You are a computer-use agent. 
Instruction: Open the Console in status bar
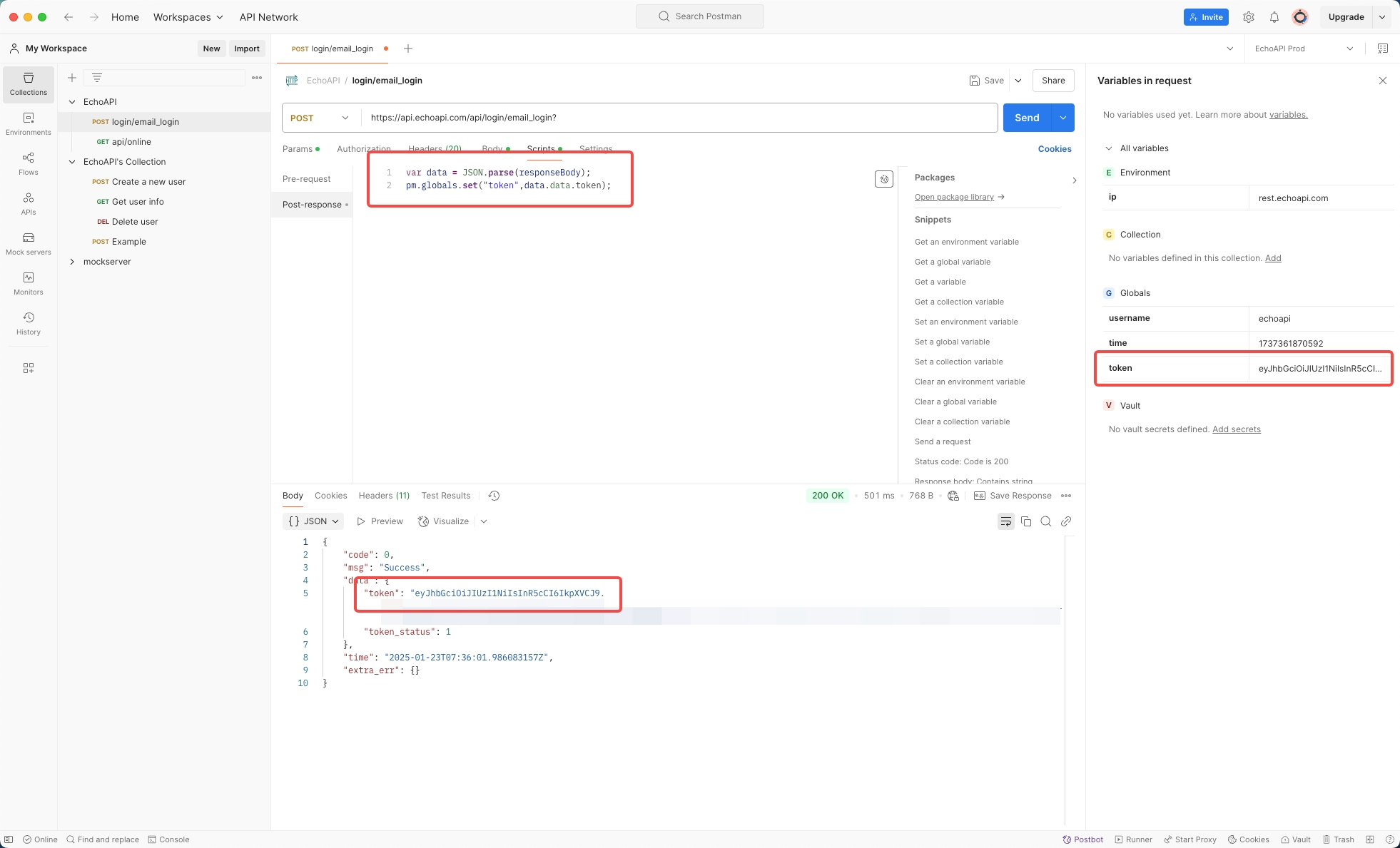coord(169,839)
